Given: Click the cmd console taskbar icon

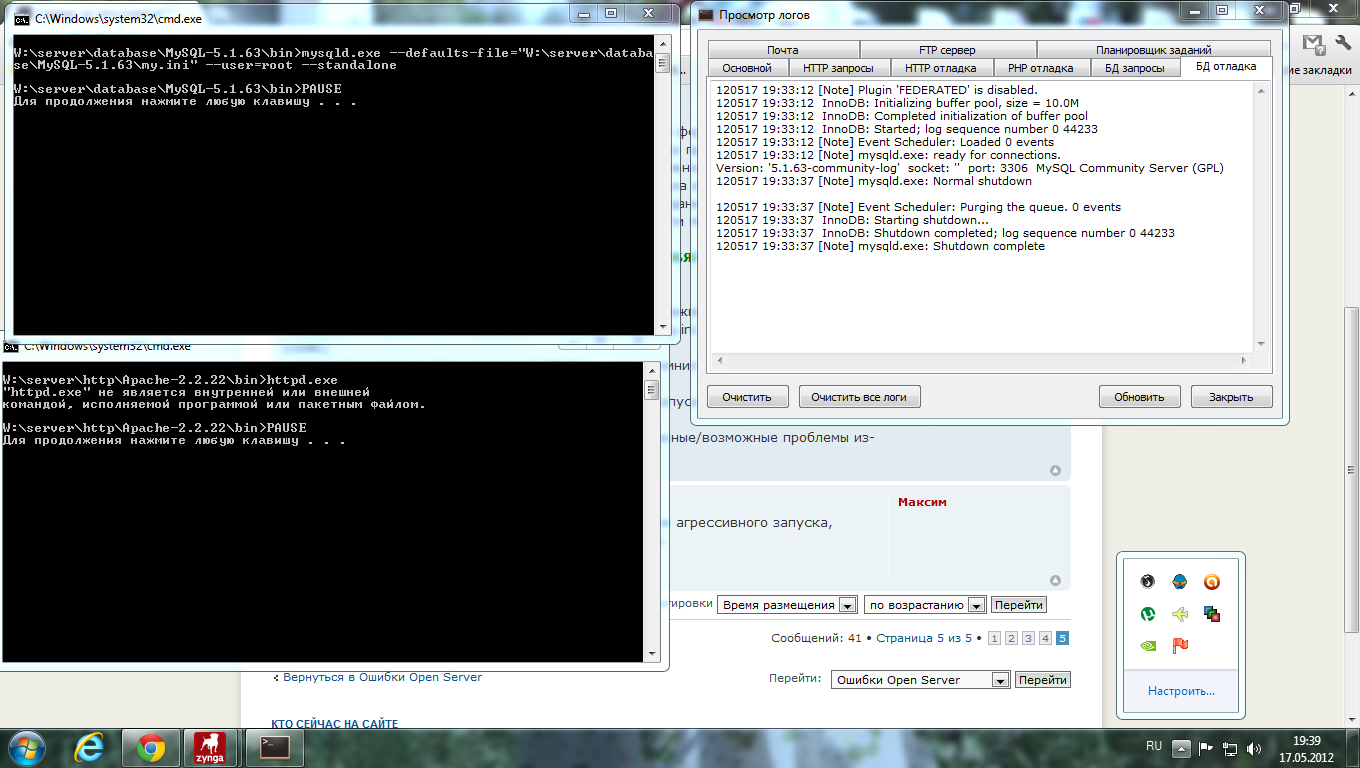Looking at the screenshot, I should click(274, 748).
